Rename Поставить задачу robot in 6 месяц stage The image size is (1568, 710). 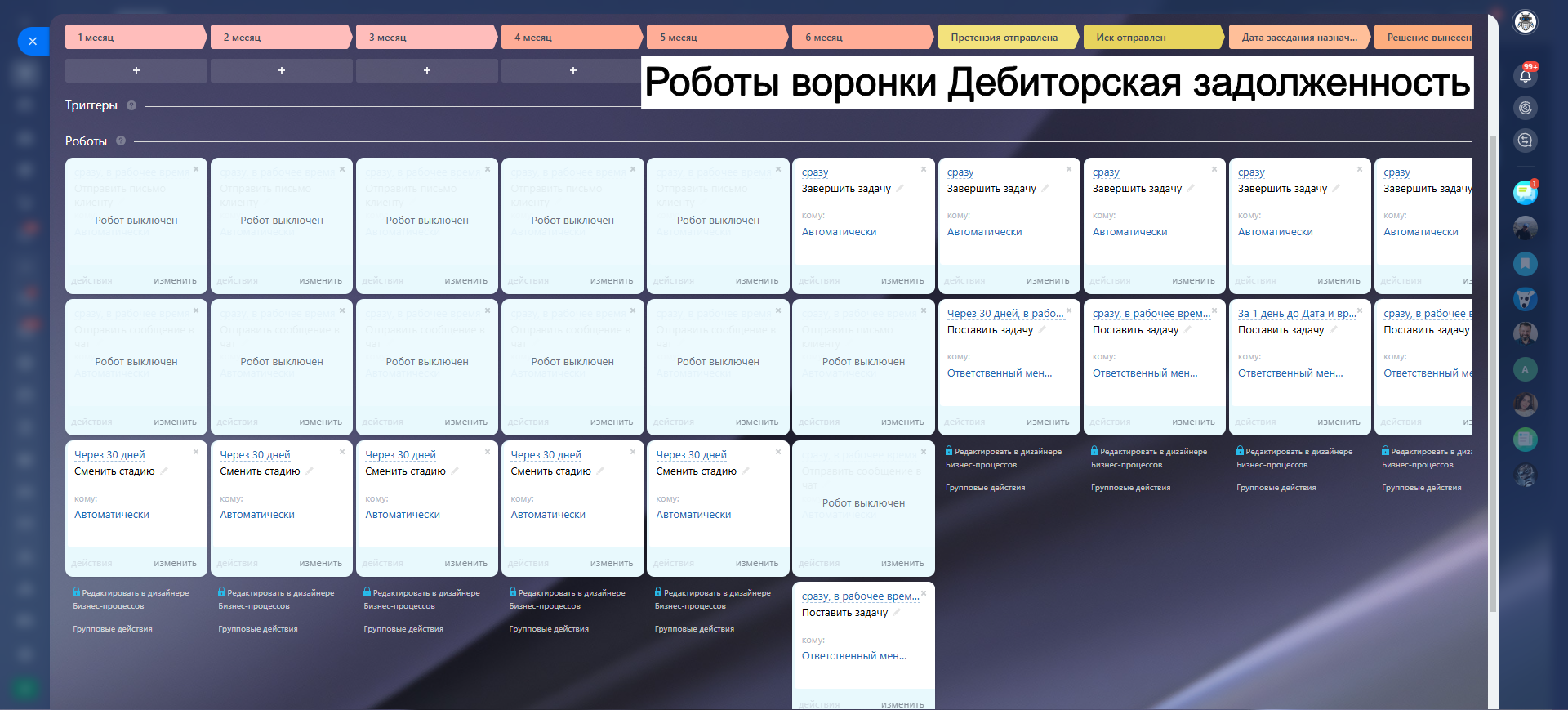click(897, 612)
